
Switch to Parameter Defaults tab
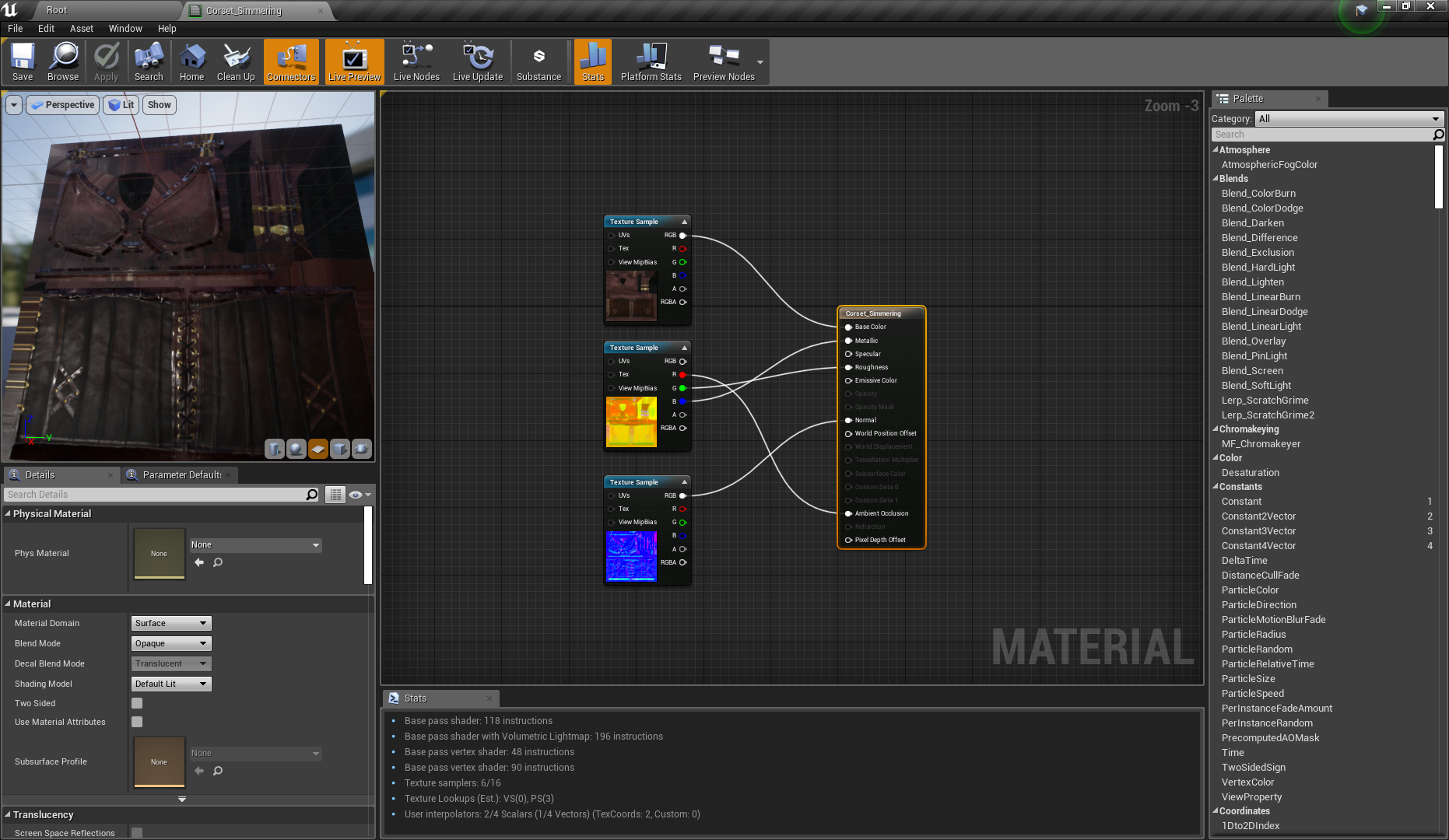click(181, 475)
